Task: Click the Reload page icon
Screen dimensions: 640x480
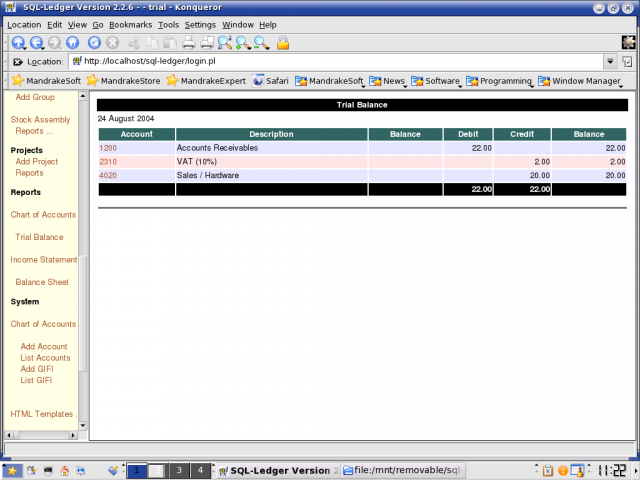Action: [95, 43]
